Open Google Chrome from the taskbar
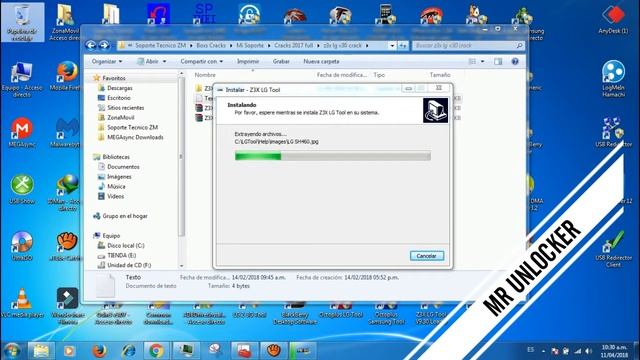Screen dimensions: 640x360 [156, 351]
